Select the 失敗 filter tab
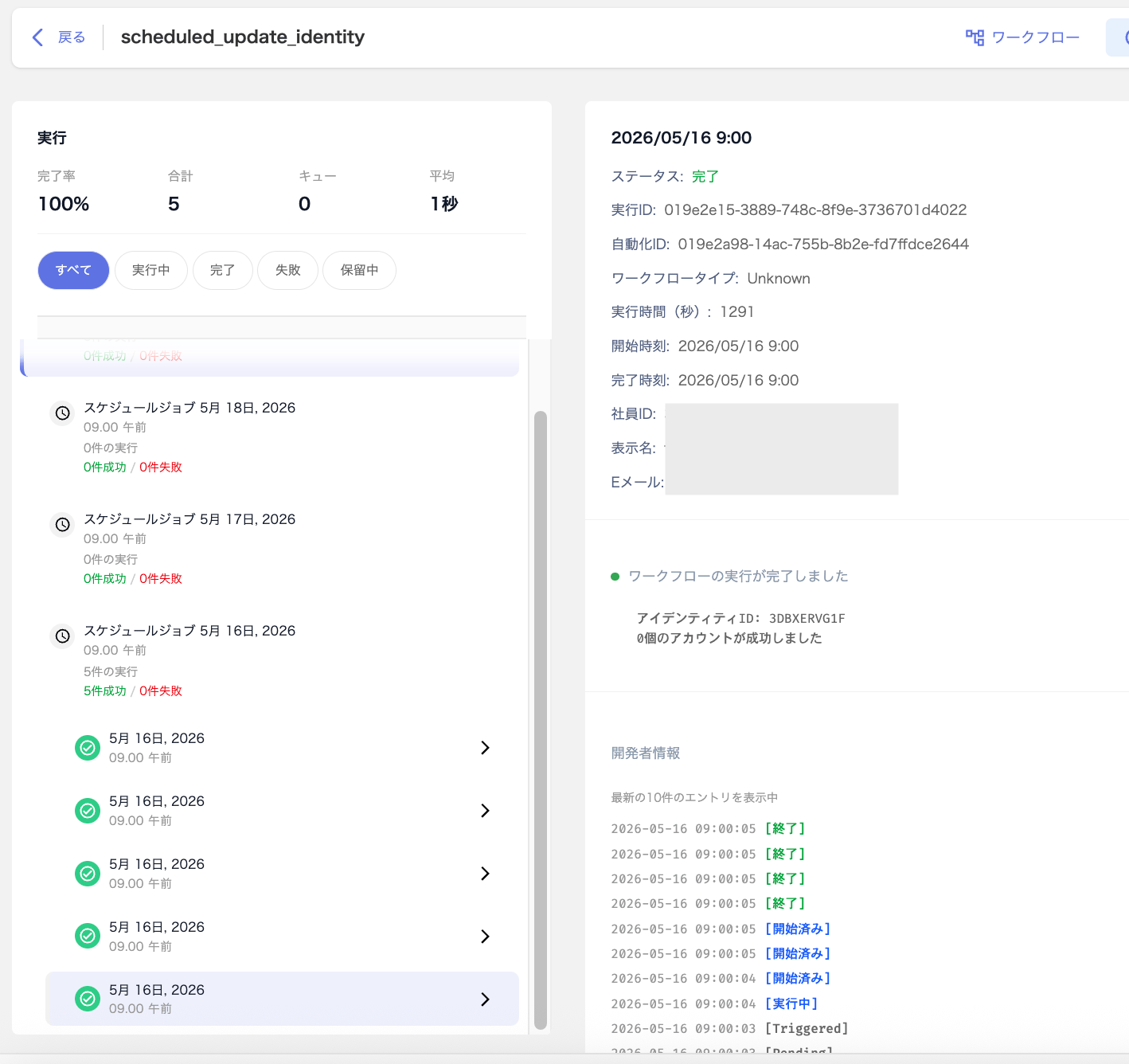 pyautogui.click(x=288, y=270)
